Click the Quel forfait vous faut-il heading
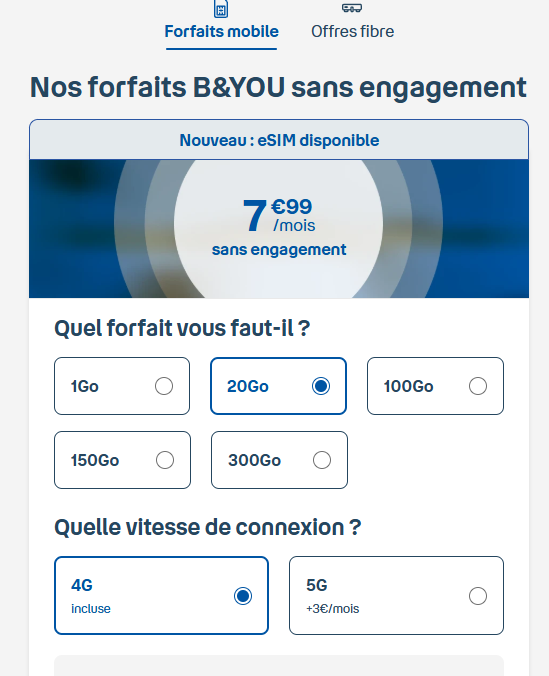Screen dimensions: 549x676 coord(182,328)
